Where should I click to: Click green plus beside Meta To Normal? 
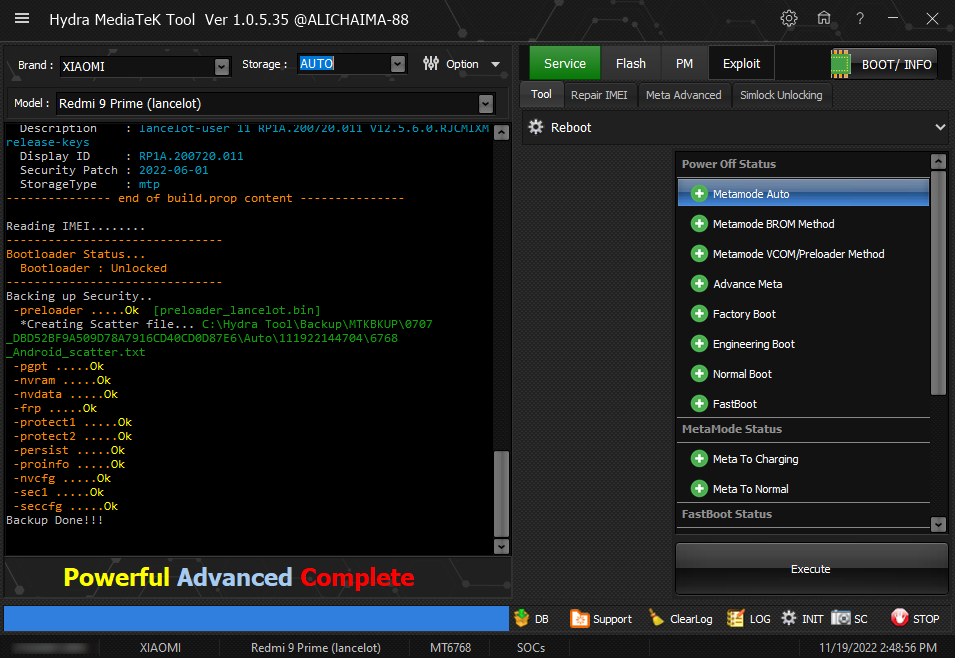point(699,489)
